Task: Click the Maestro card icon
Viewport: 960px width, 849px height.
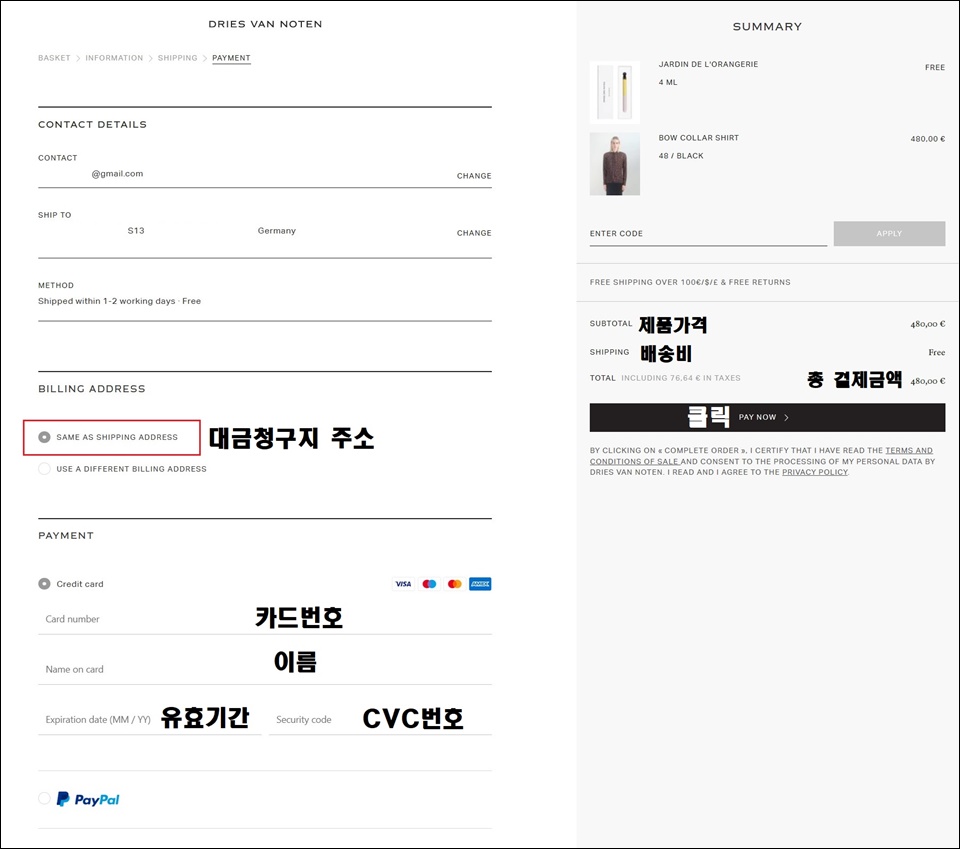Action: coord(429,584)
